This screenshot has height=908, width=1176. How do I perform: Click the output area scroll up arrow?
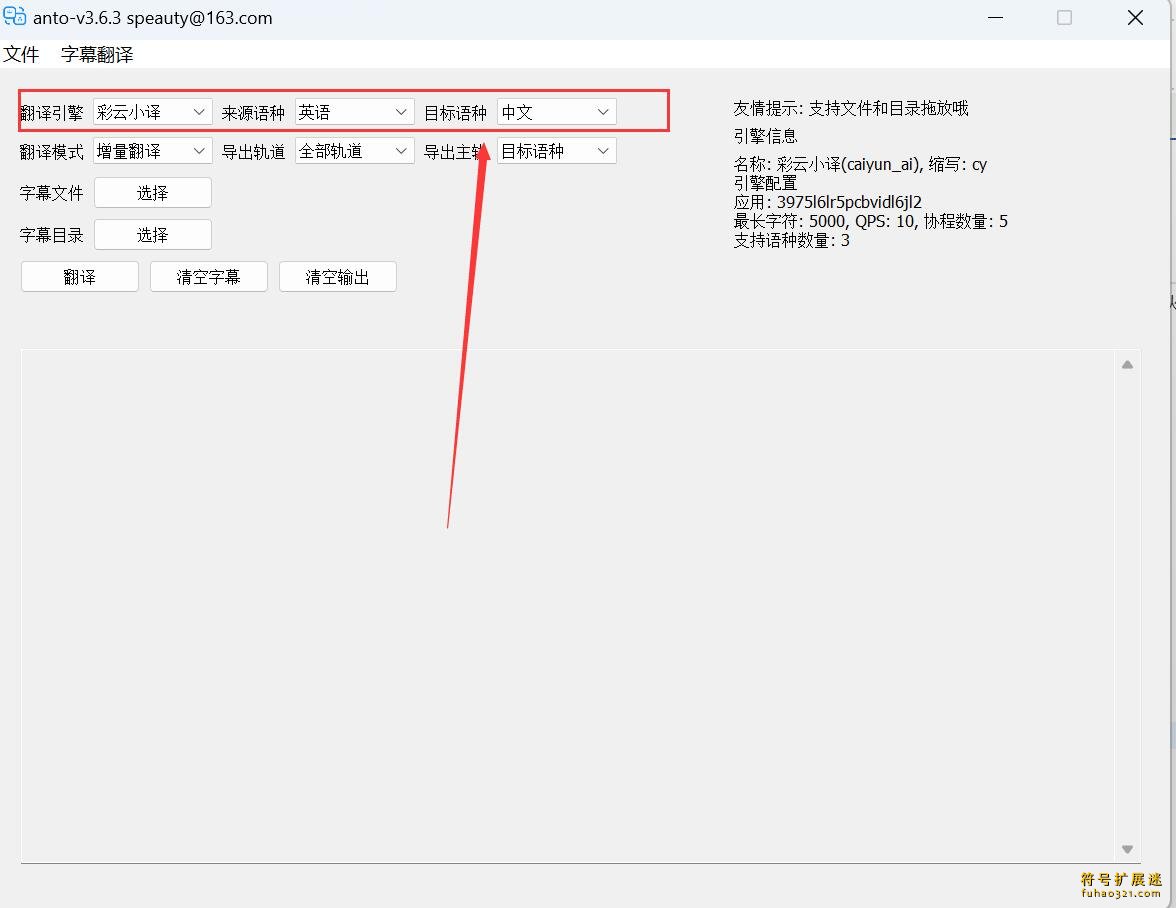(1127, 365)
